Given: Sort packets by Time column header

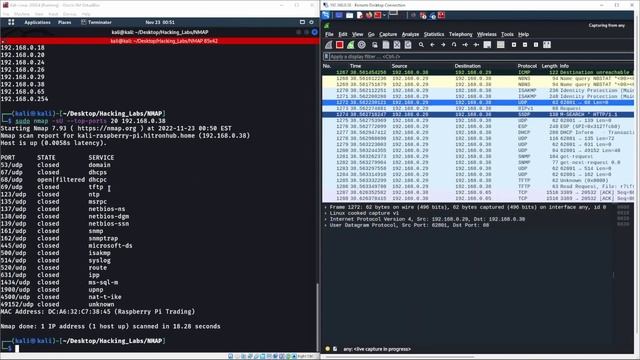Looking at the screenshot, I should (355, 66).
